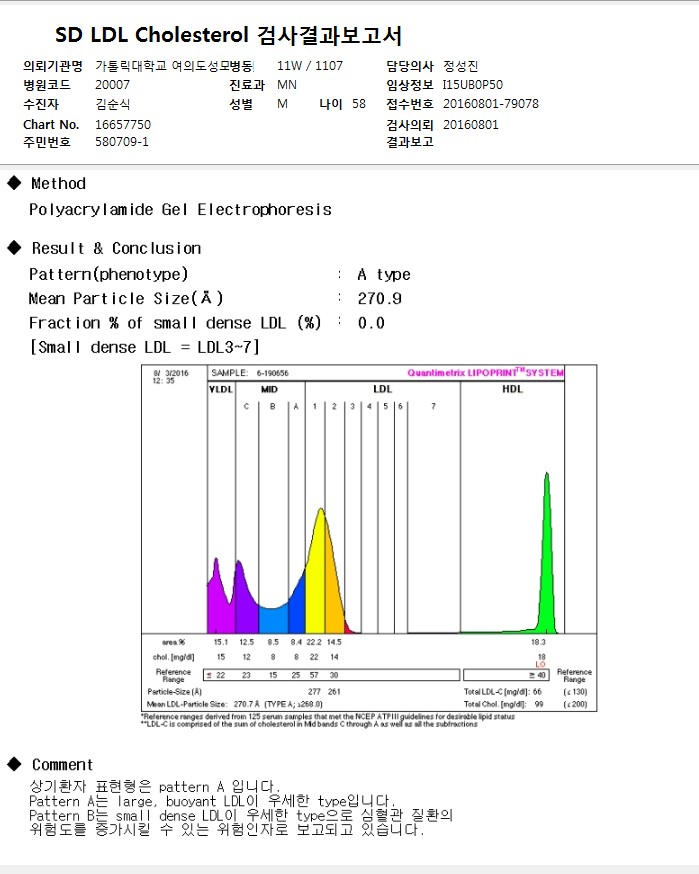Select the resident number "580709-1"

pos(122,142)
